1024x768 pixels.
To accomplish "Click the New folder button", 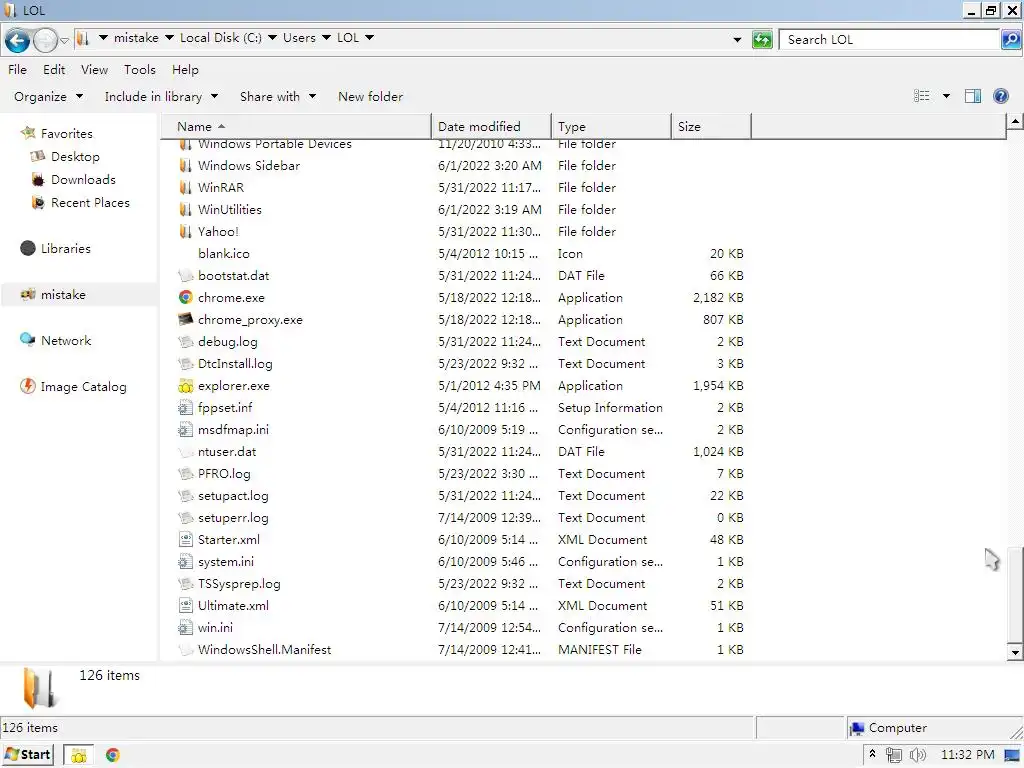I will click(x=370, y=97).
